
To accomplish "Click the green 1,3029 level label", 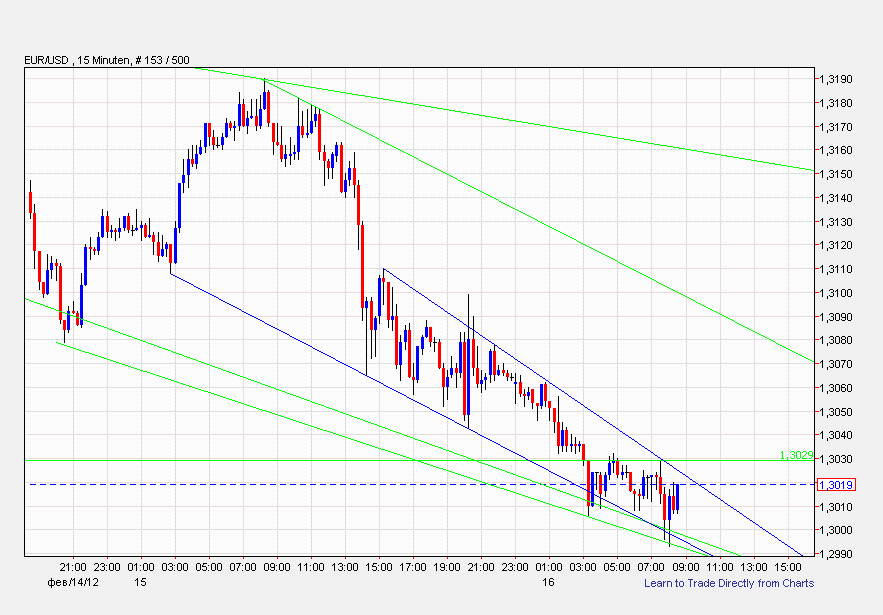I will (x=796, y=455).
